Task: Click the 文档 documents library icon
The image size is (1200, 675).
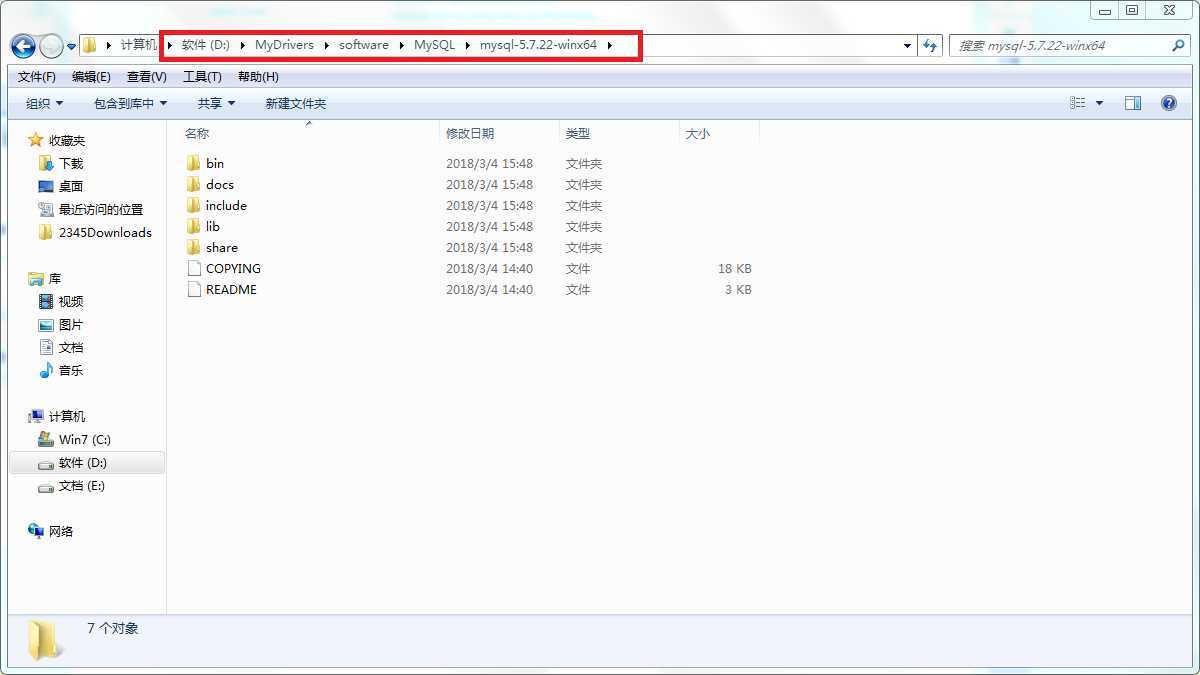Action: point(46,347)
